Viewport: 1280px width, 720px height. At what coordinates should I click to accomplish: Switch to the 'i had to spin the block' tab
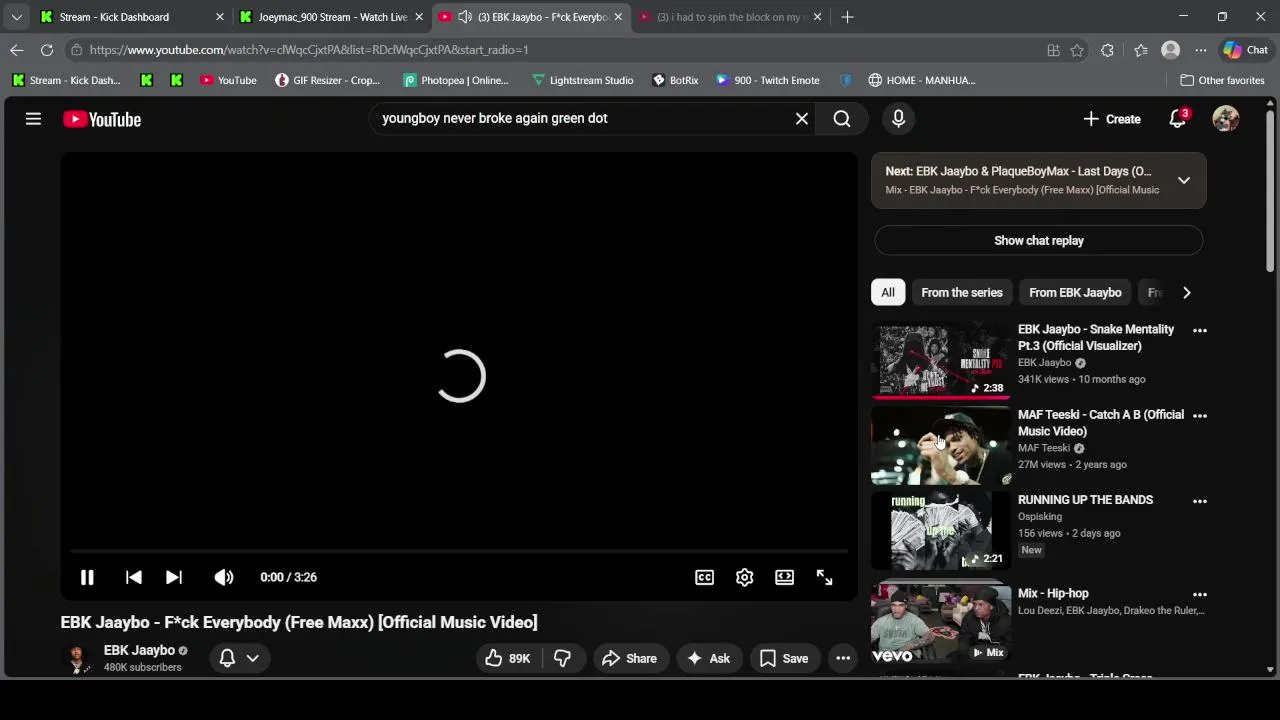(x=730, y=17)
